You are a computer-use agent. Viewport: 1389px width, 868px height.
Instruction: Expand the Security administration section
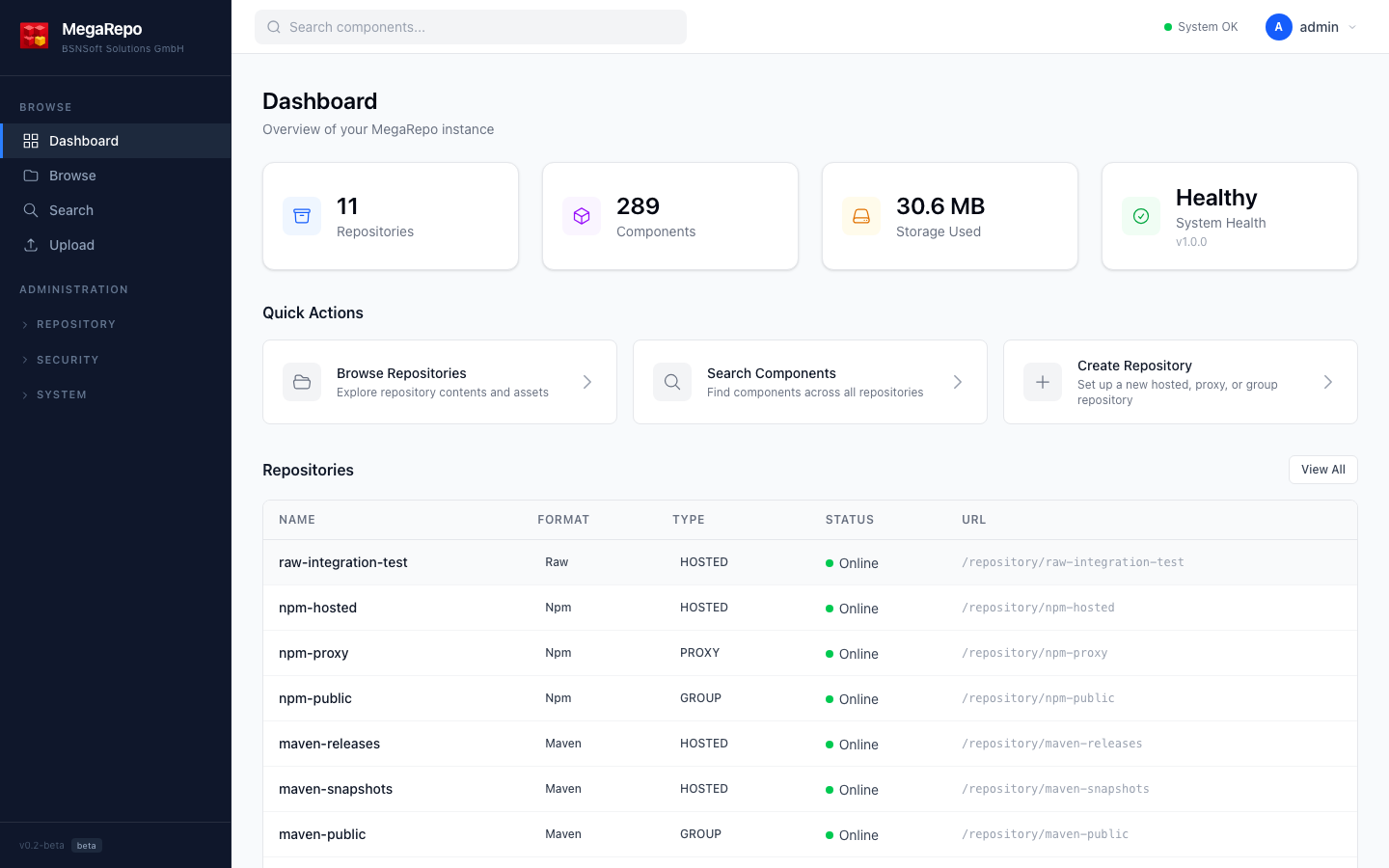point(68,360)
